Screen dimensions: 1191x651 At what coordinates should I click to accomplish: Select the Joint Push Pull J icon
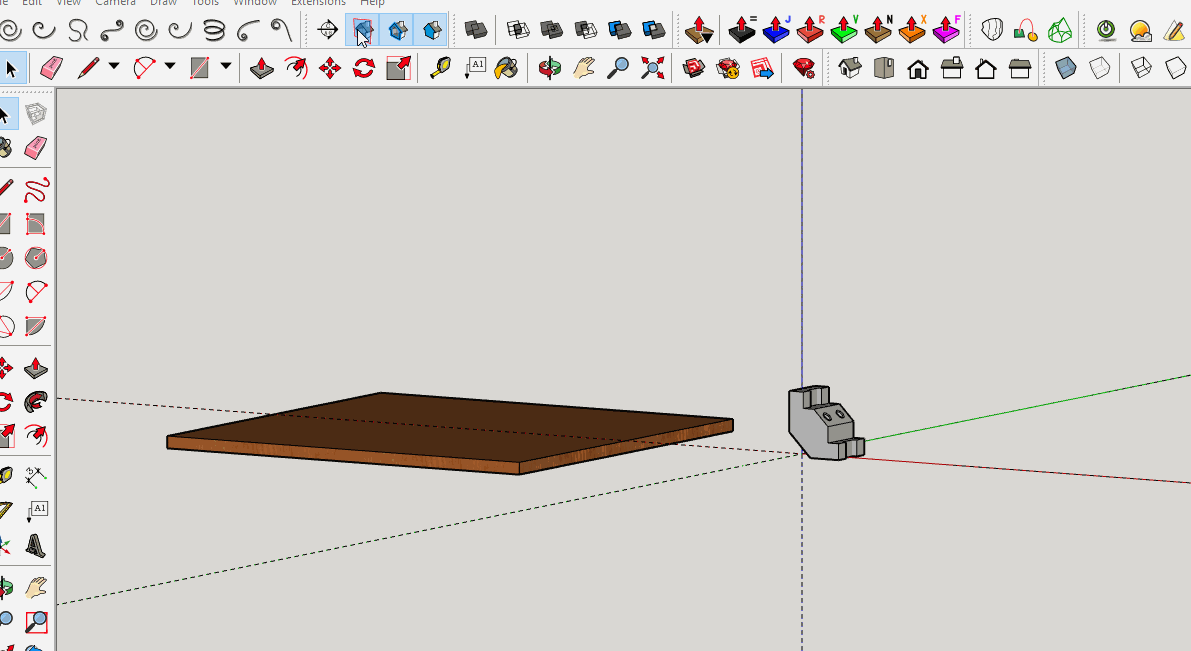point(776,30)
